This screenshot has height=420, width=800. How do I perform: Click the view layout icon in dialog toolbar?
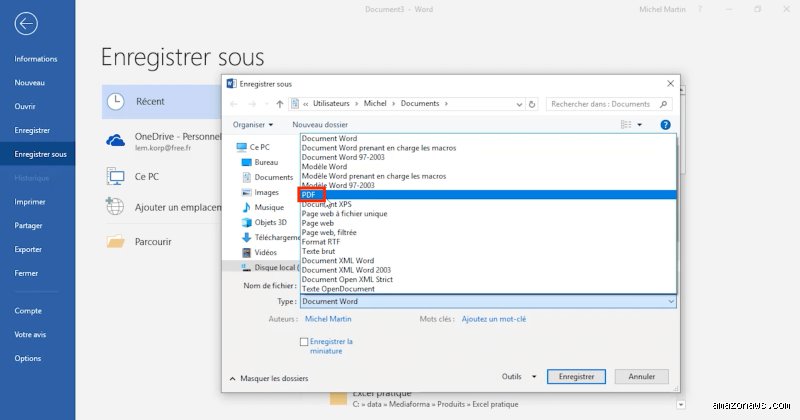coord(626,125)
